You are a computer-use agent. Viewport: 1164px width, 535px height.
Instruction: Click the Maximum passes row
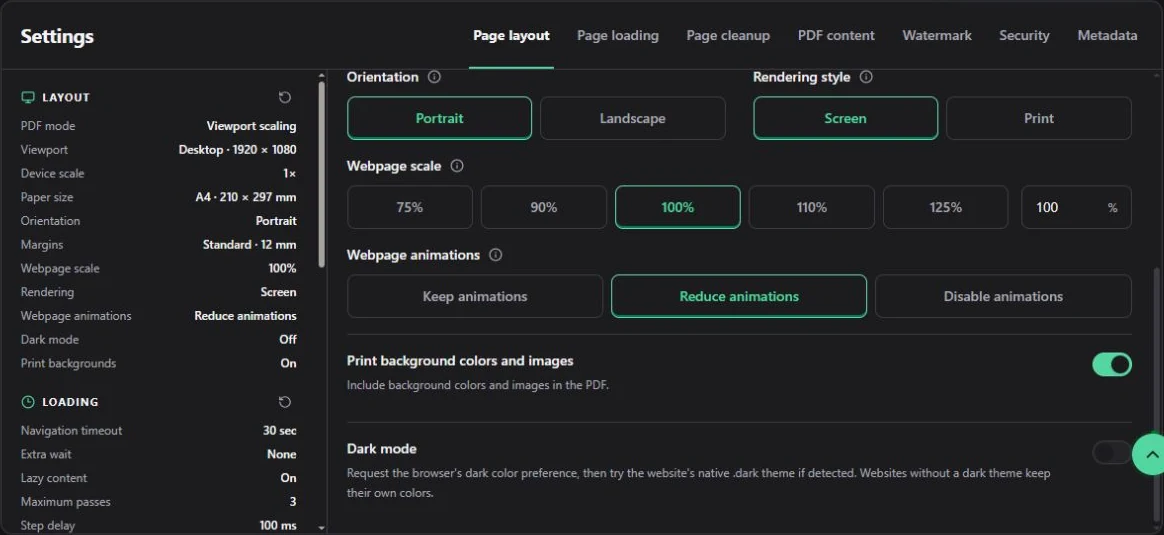coord(158,502)
